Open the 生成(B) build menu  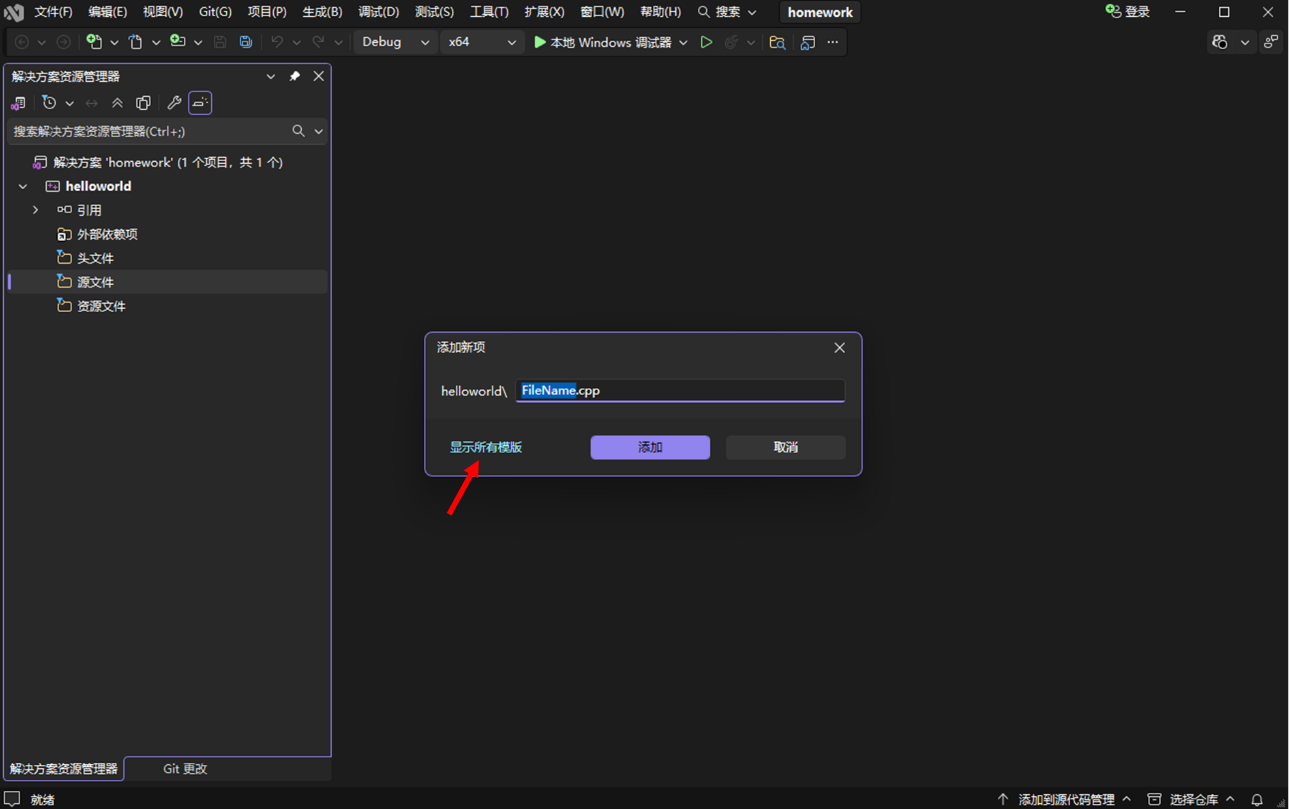[x=322, y=12]
